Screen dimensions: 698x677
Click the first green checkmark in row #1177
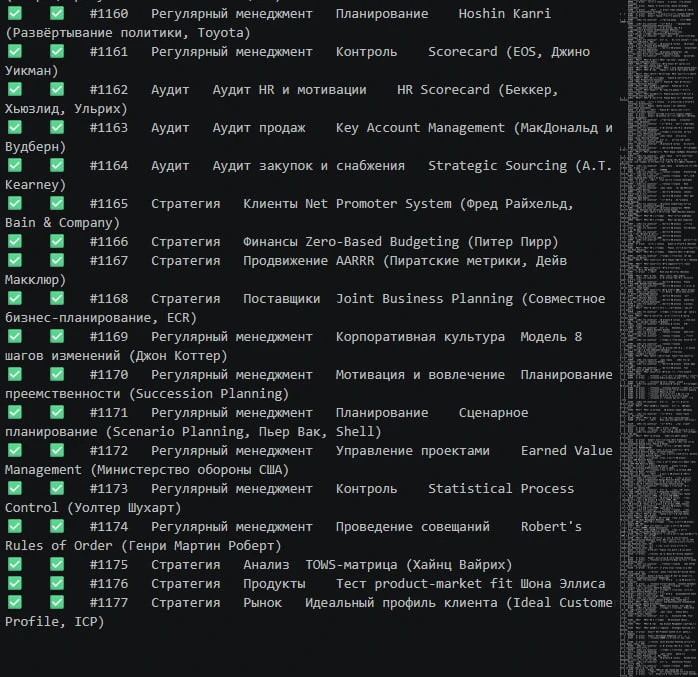point(15,602)
